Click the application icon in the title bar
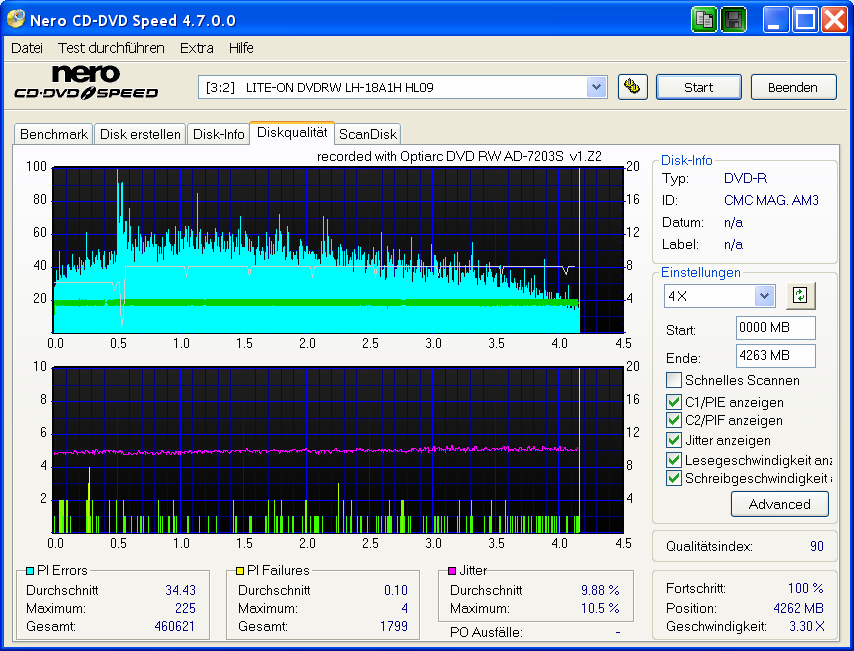Viewport: 854px width, 651px height. [14, 19]
